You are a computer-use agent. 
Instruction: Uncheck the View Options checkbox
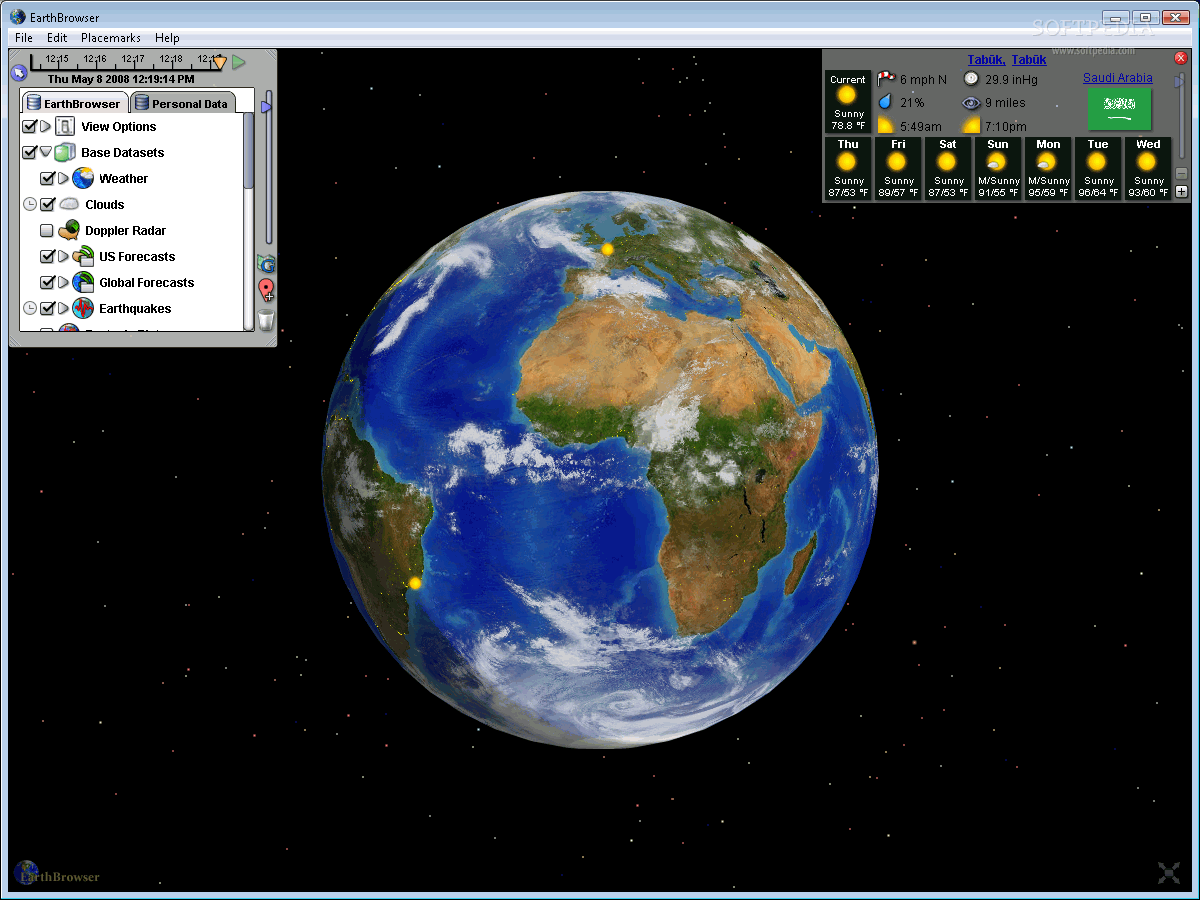click(29, 127)
